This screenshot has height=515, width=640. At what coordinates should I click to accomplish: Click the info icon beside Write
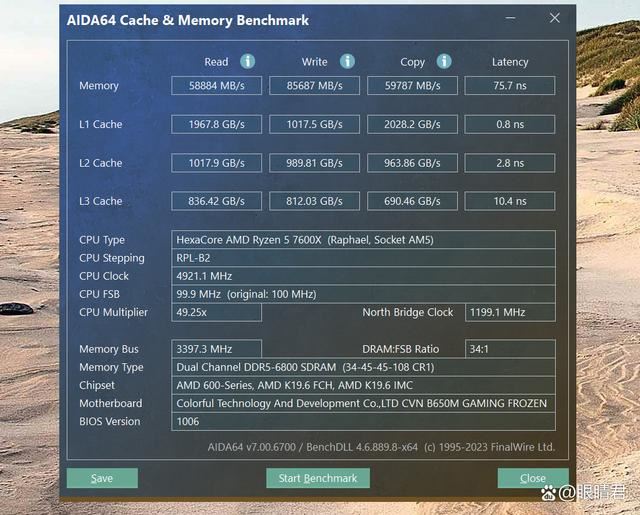point(347,62)
